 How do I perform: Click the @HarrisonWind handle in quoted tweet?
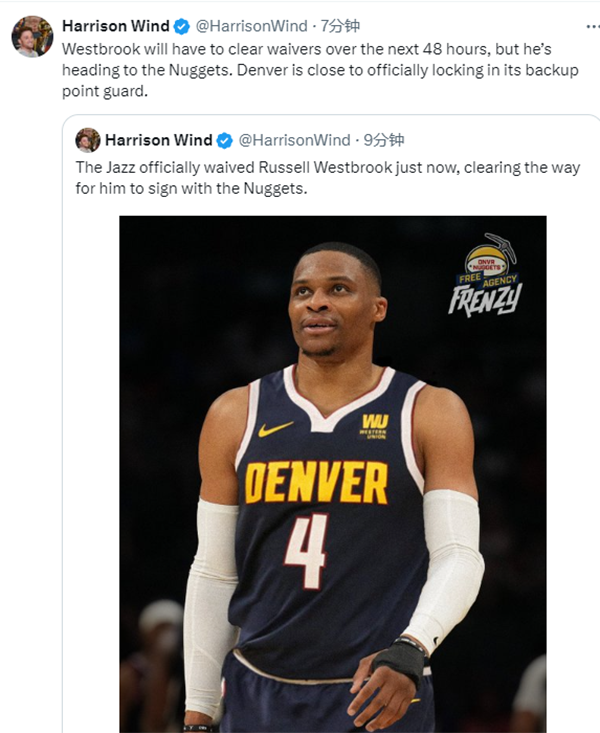294,140
